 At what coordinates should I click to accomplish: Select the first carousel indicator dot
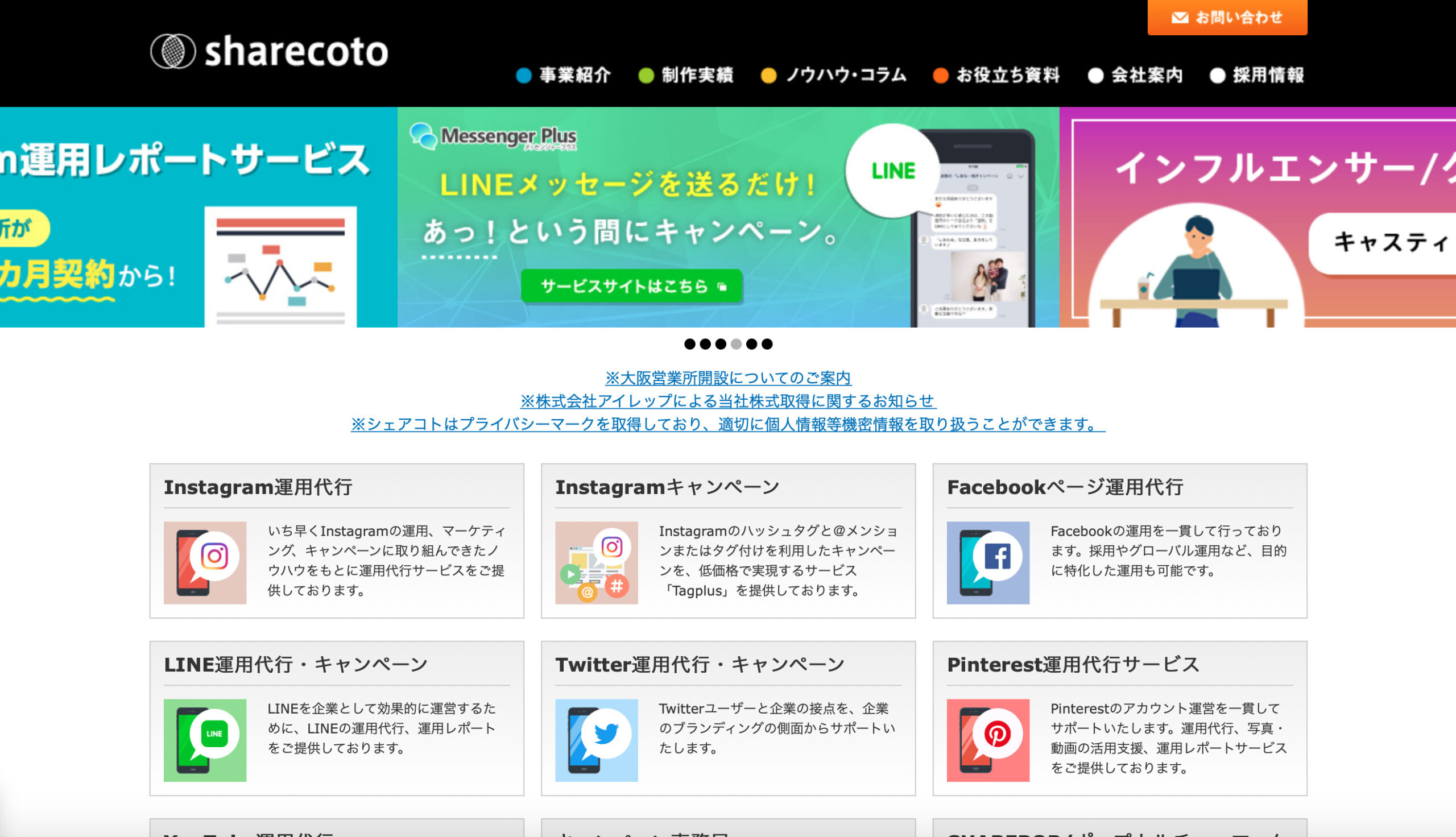coord(689,344)
